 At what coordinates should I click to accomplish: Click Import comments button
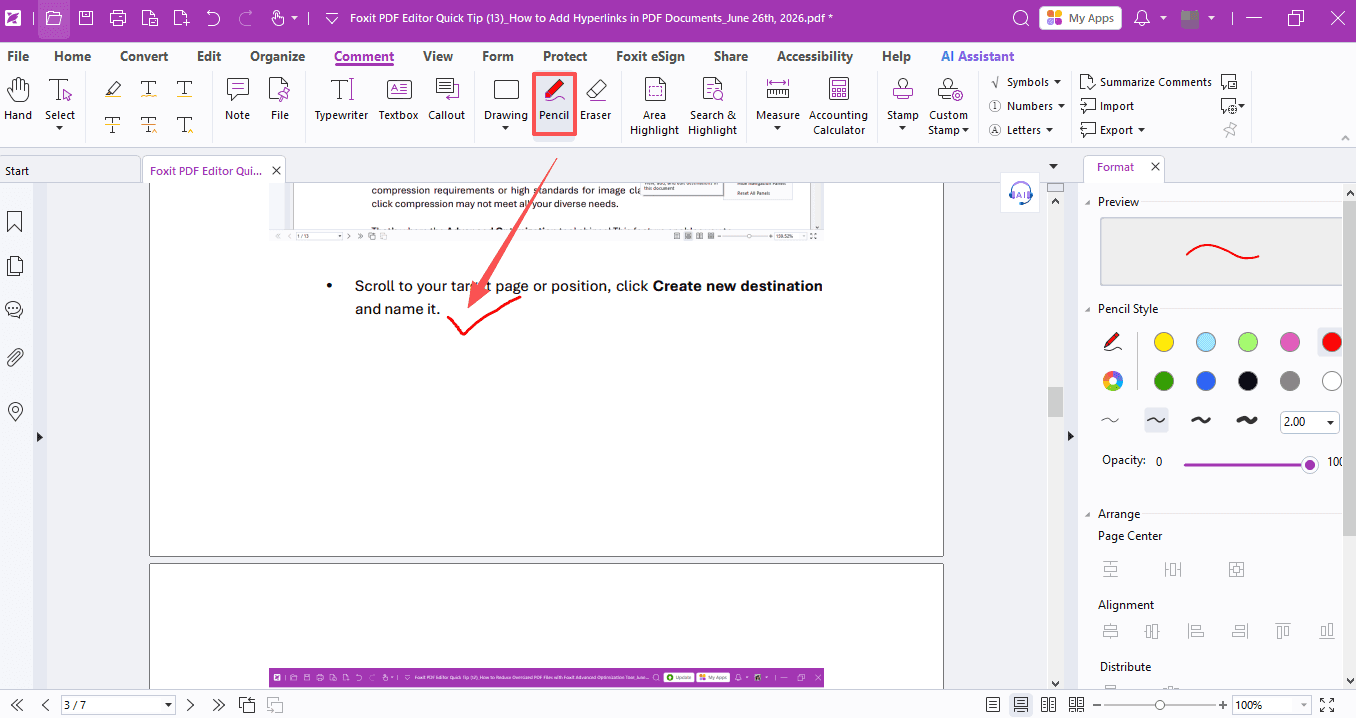pos(1107,106)
